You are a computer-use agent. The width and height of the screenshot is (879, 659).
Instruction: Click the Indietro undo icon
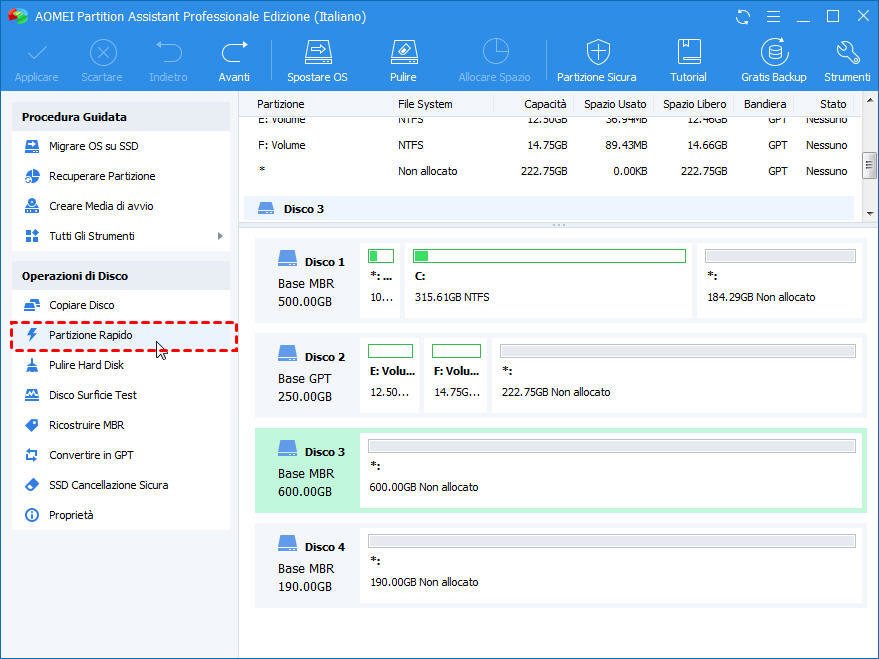169,53
